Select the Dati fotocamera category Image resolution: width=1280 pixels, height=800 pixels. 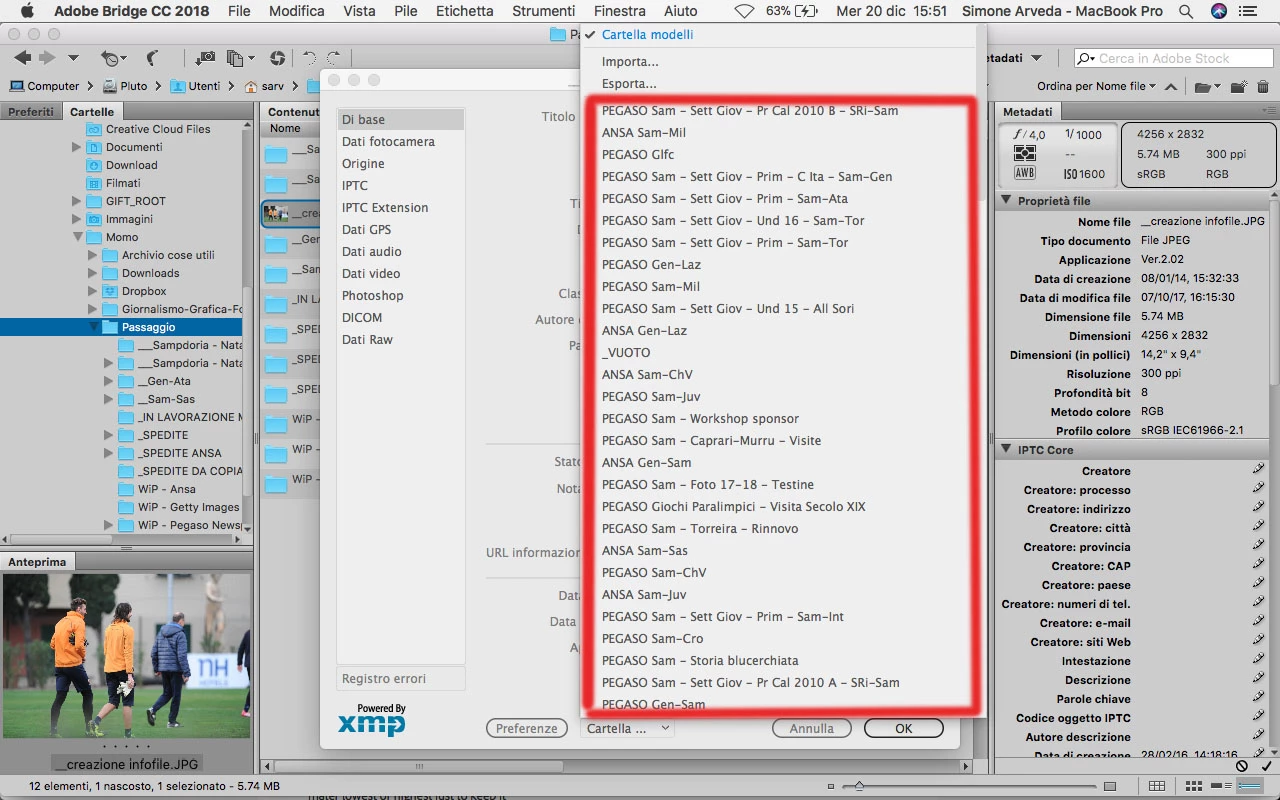click(x=401, y=141)
